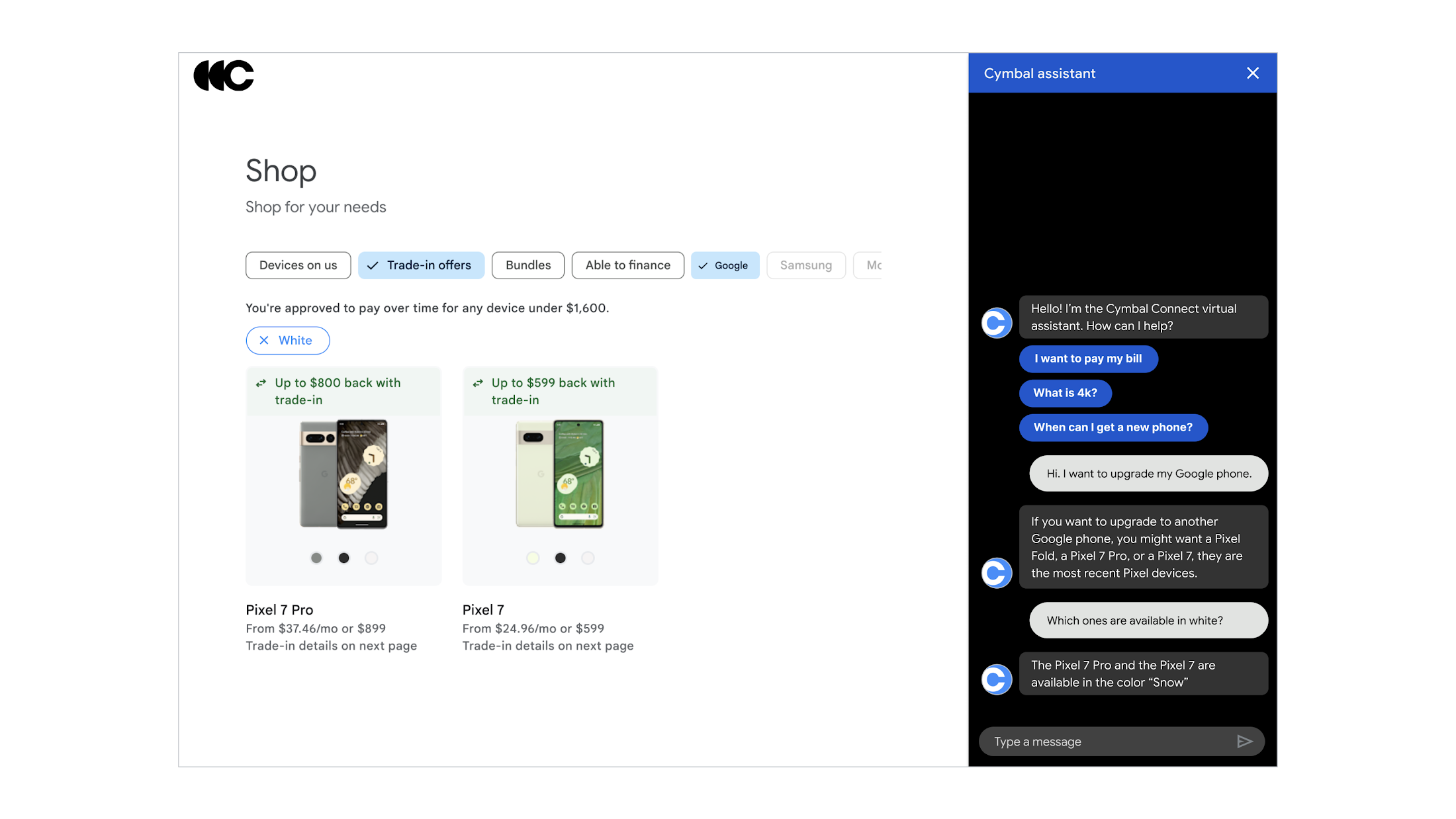
Task: Select the Samsung brand filter
Action: coord(806,265)
